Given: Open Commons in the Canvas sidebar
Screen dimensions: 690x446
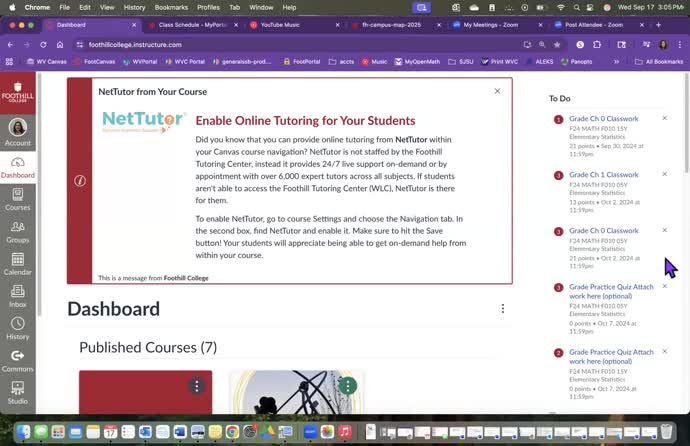Looking at the screenshot, I should tap(18, 362).
